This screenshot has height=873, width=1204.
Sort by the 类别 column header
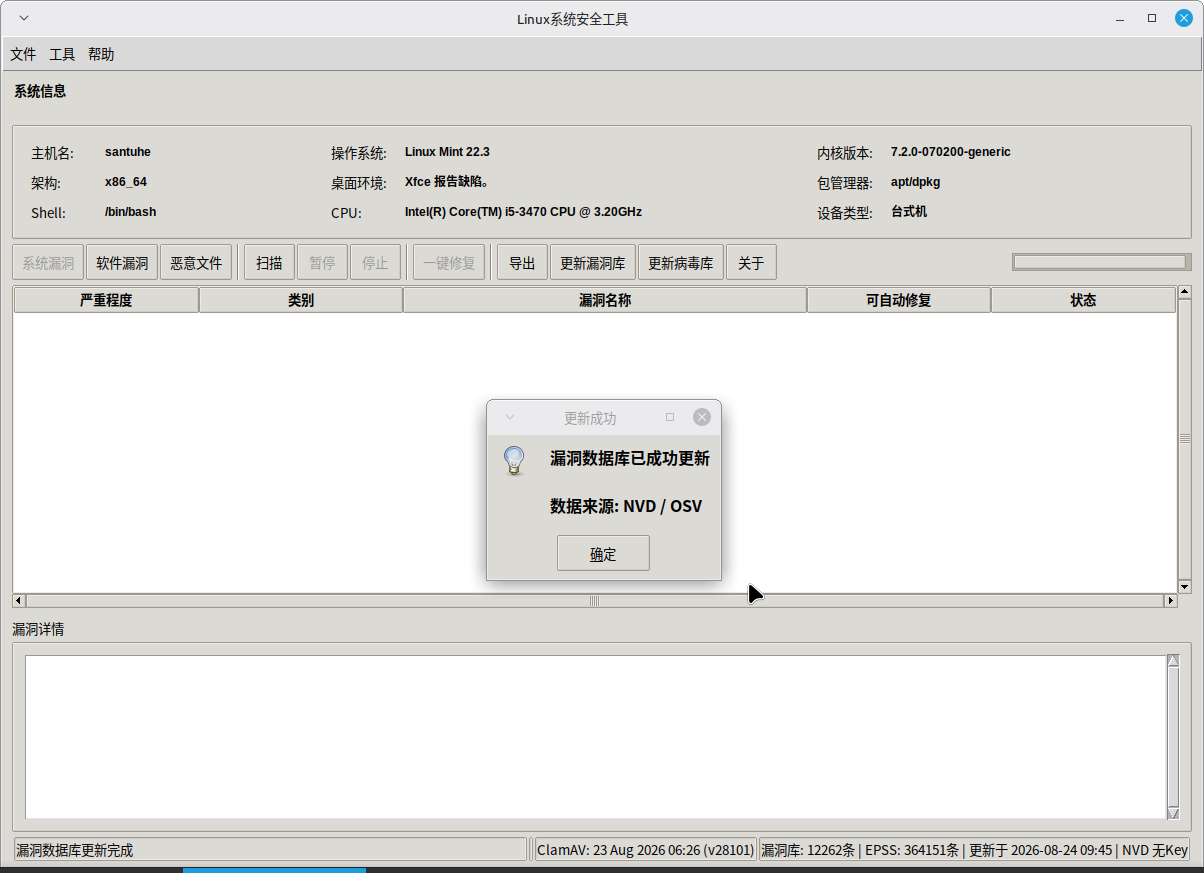tap(301, 300)
